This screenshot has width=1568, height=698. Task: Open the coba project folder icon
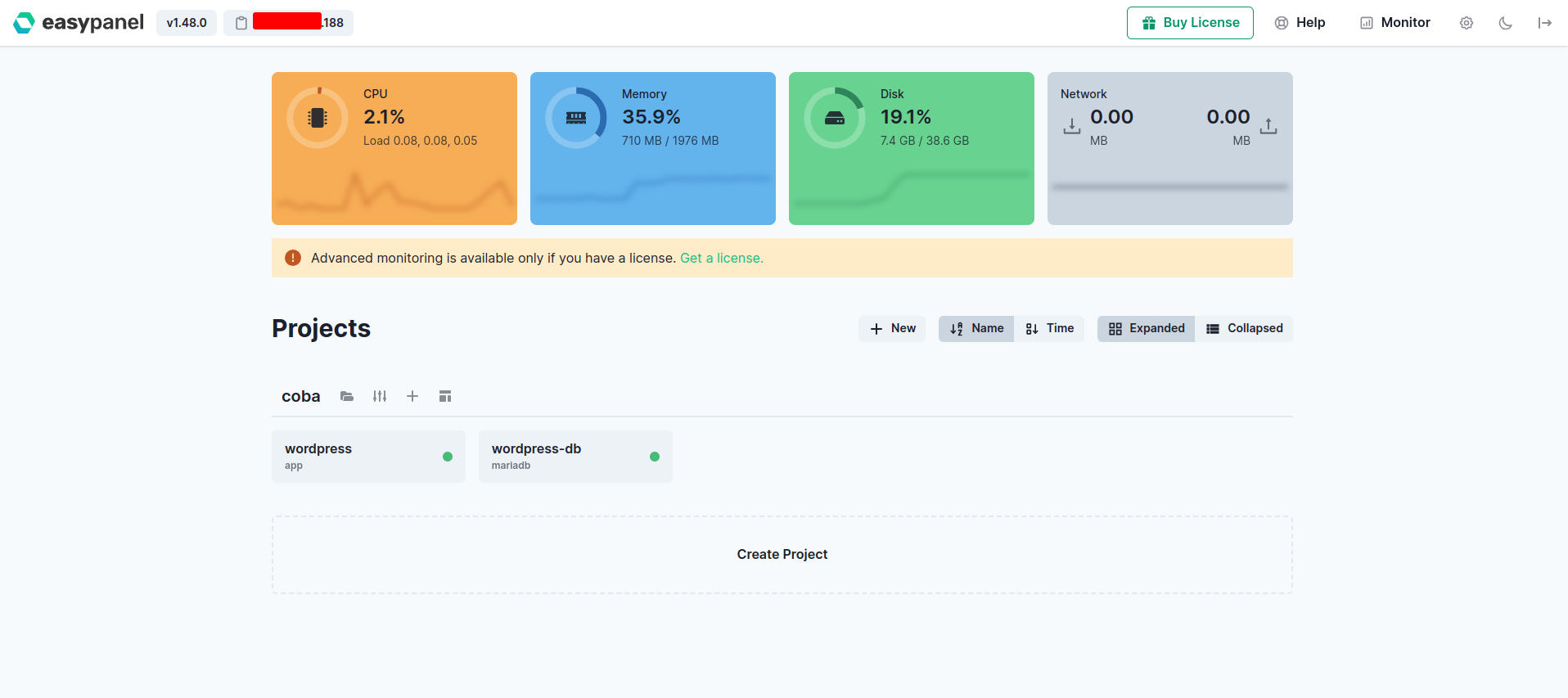click(x=347, y=396)
